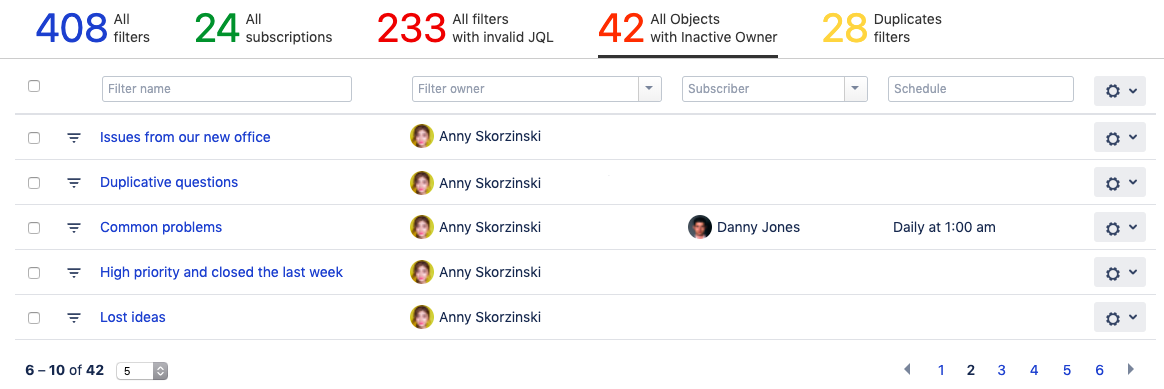Click the Filter name search field
This screenshot has width=1164, height=389.
[226, 89]
